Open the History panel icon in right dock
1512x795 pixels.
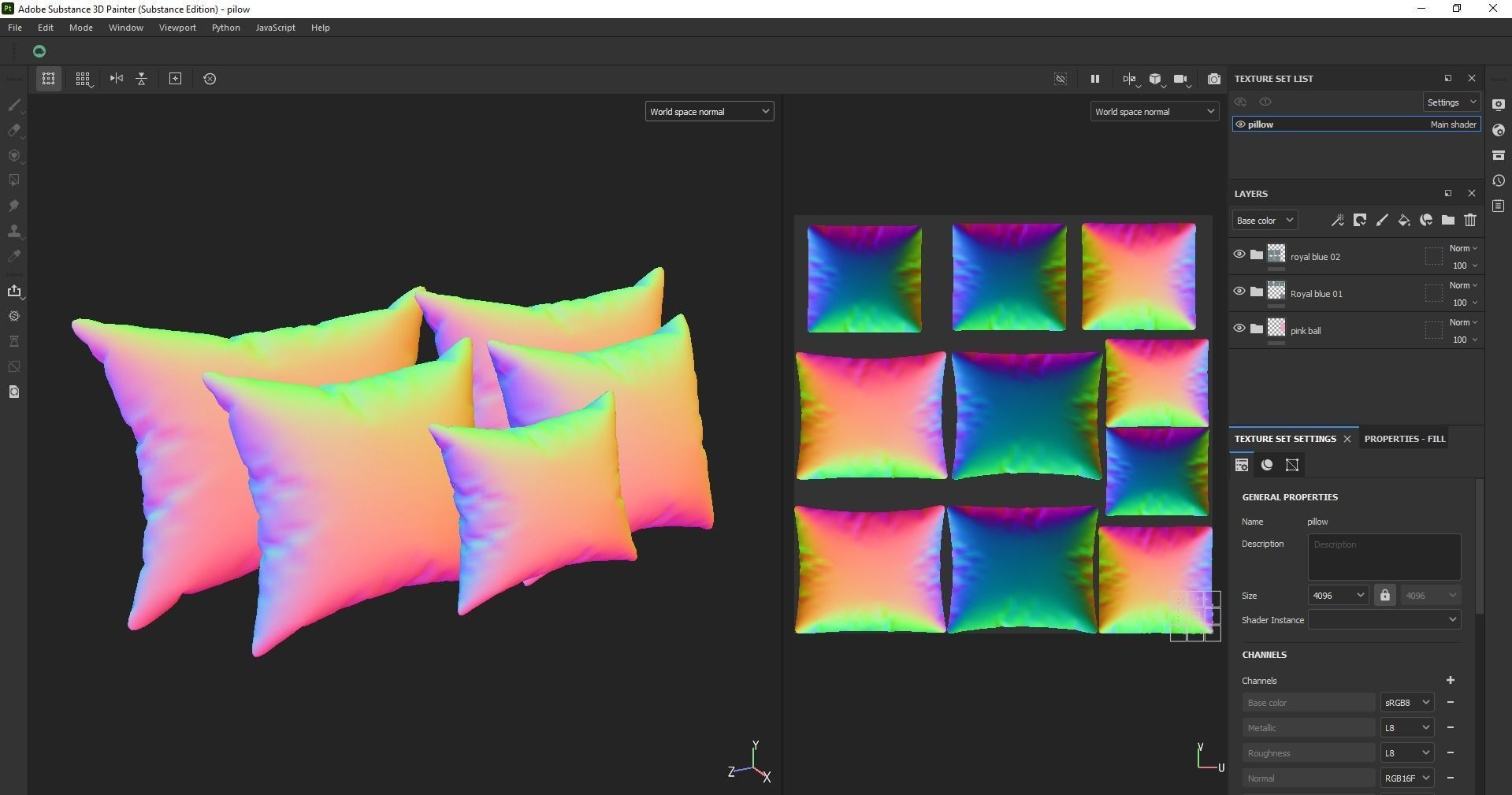point(1499,180)
